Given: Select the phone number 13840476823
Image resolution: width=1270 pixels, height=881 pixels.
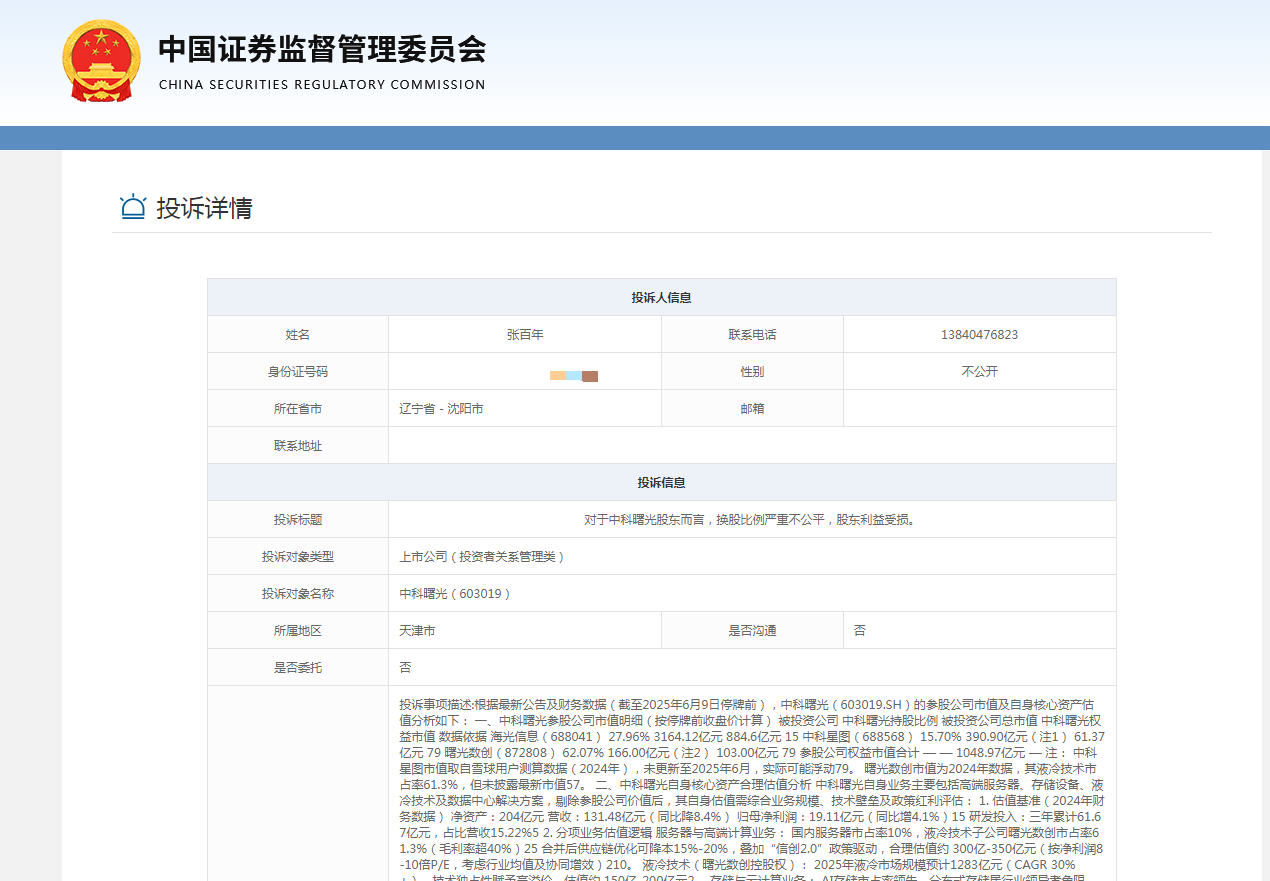Looking at the screenshot, I should [979, 335].
